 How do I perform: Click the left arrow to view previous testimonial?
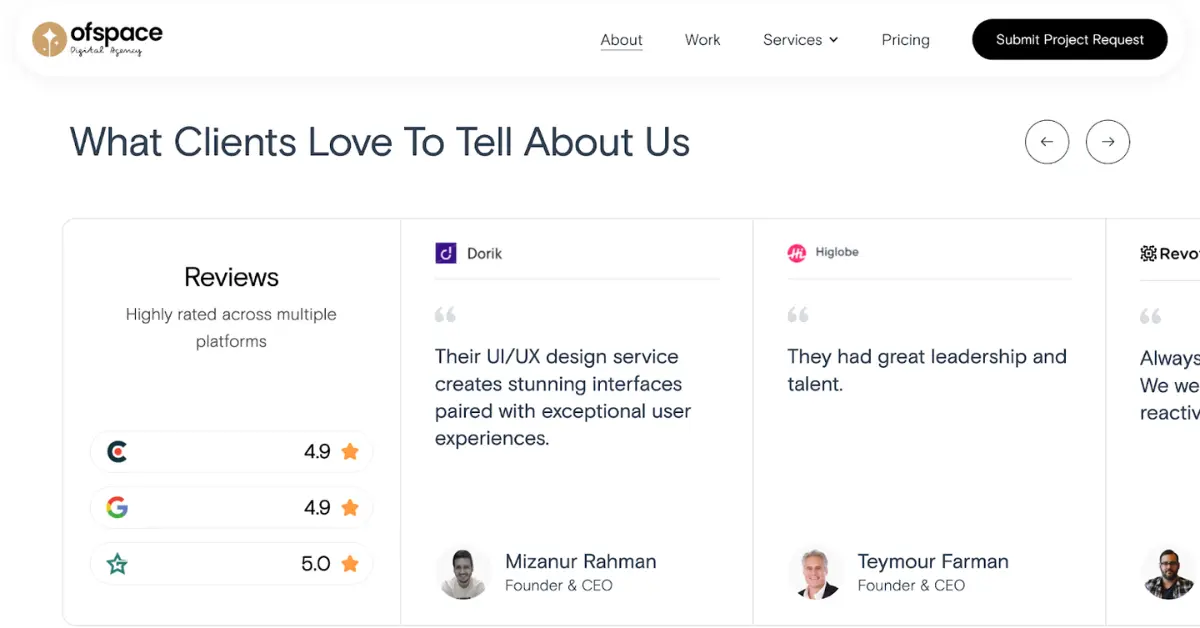click(x=1047, y=142)
